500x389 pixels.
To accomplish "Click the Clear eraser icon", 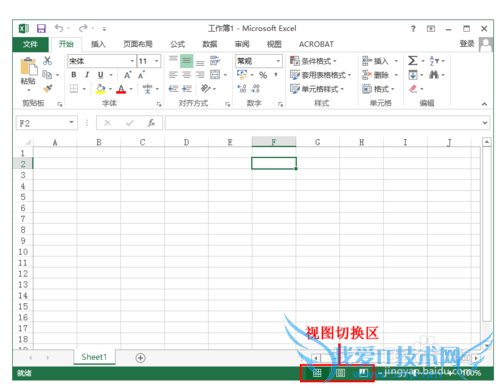I will 413,89.
